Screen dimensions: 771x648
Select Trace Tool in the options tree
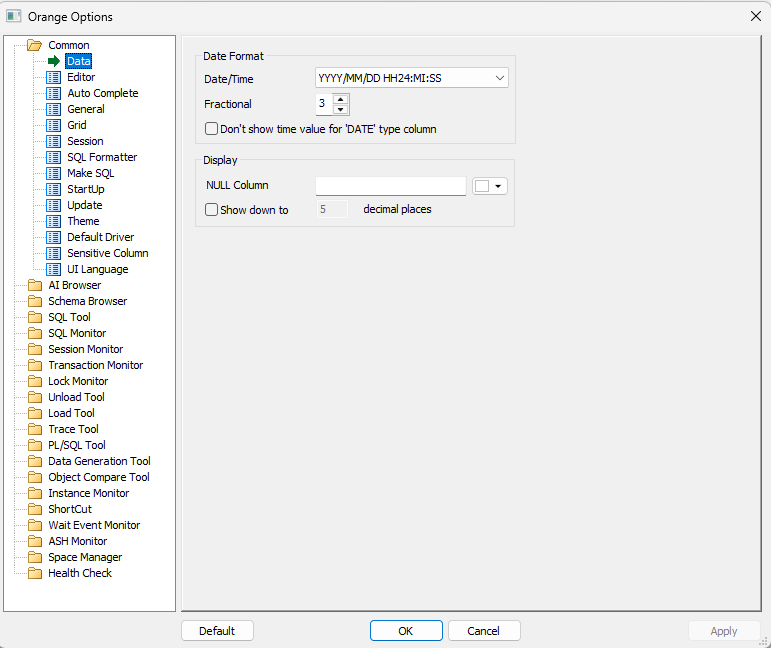click(73, 429)
